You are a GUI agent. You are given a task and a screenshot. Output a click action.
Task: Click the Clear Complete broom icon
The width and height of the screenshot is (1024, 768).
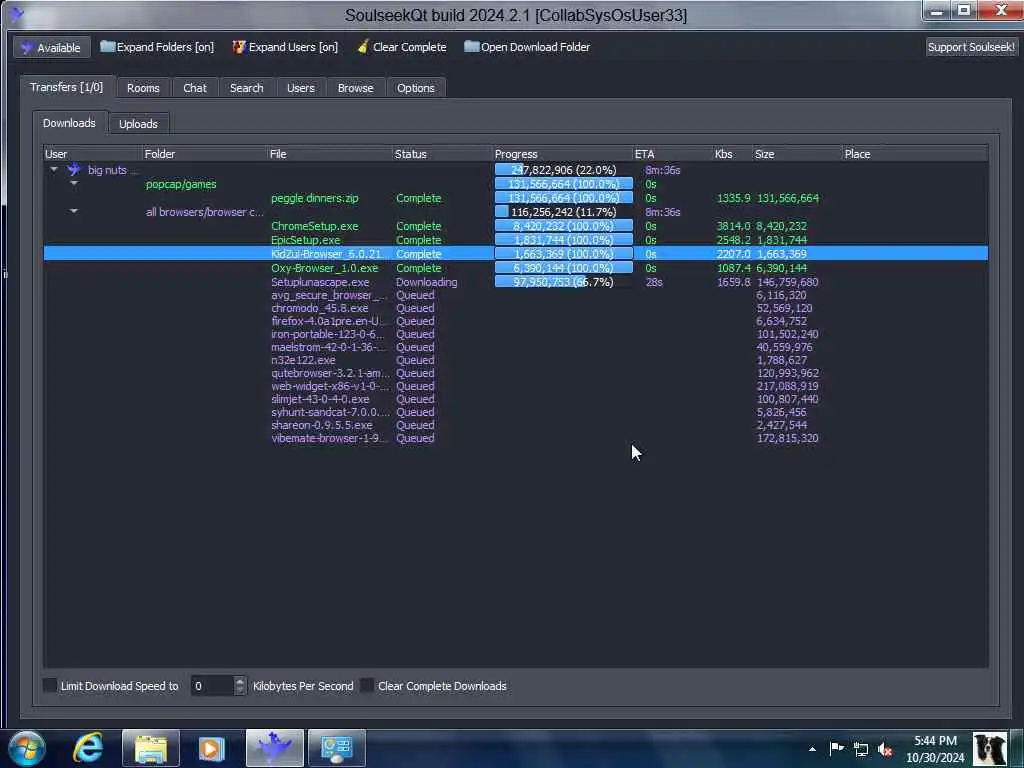tap(363, 46)
